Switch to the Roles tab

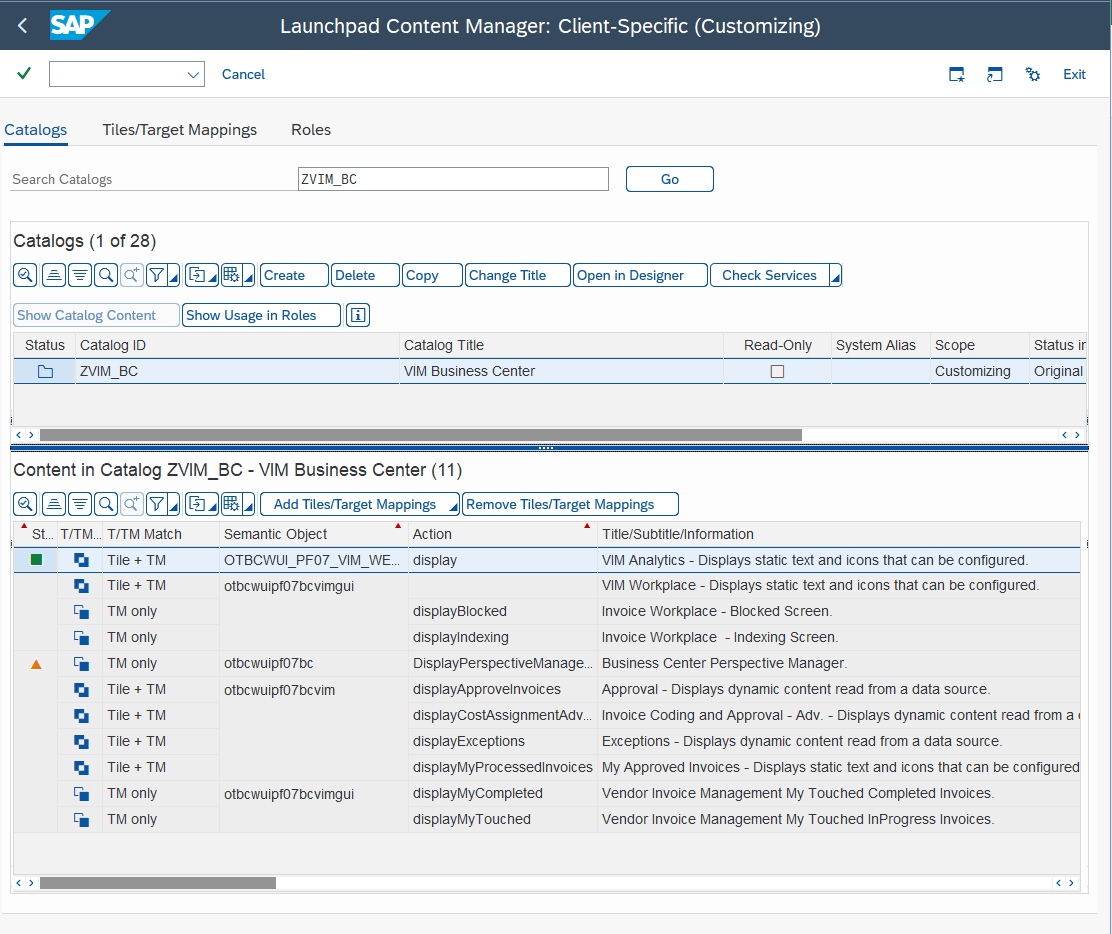click(x=311, y=130)
